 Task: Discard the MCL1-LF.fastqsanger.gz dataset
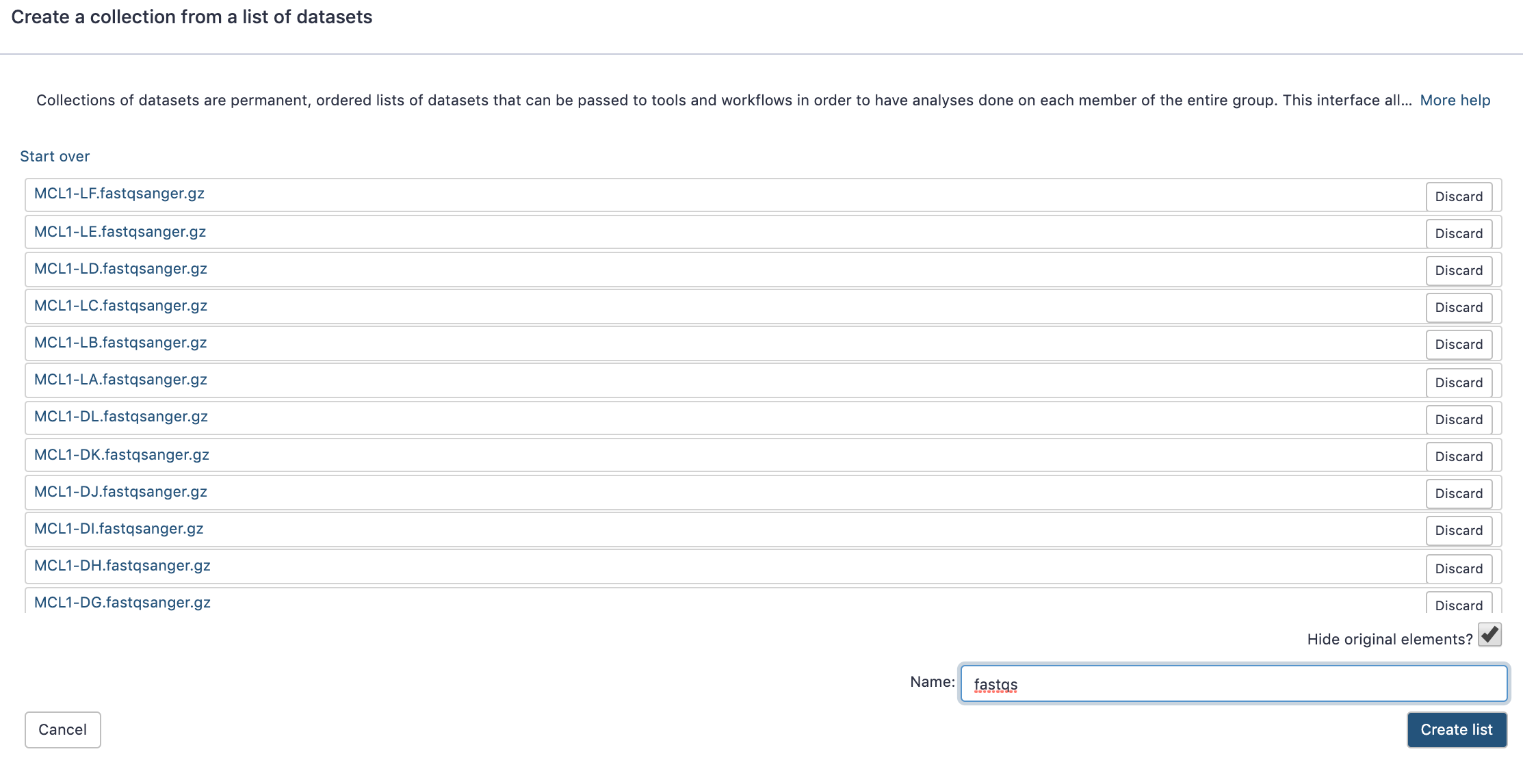1459,197
